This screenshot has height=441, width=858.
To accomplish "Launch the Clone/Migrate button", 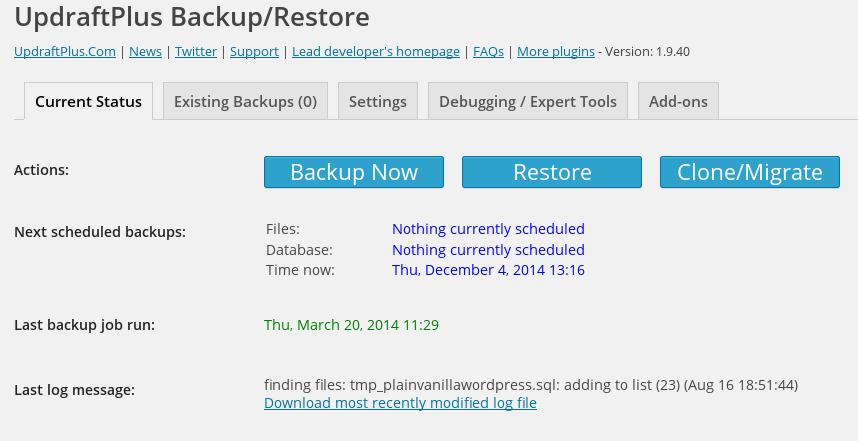I will tap(750, 172).
